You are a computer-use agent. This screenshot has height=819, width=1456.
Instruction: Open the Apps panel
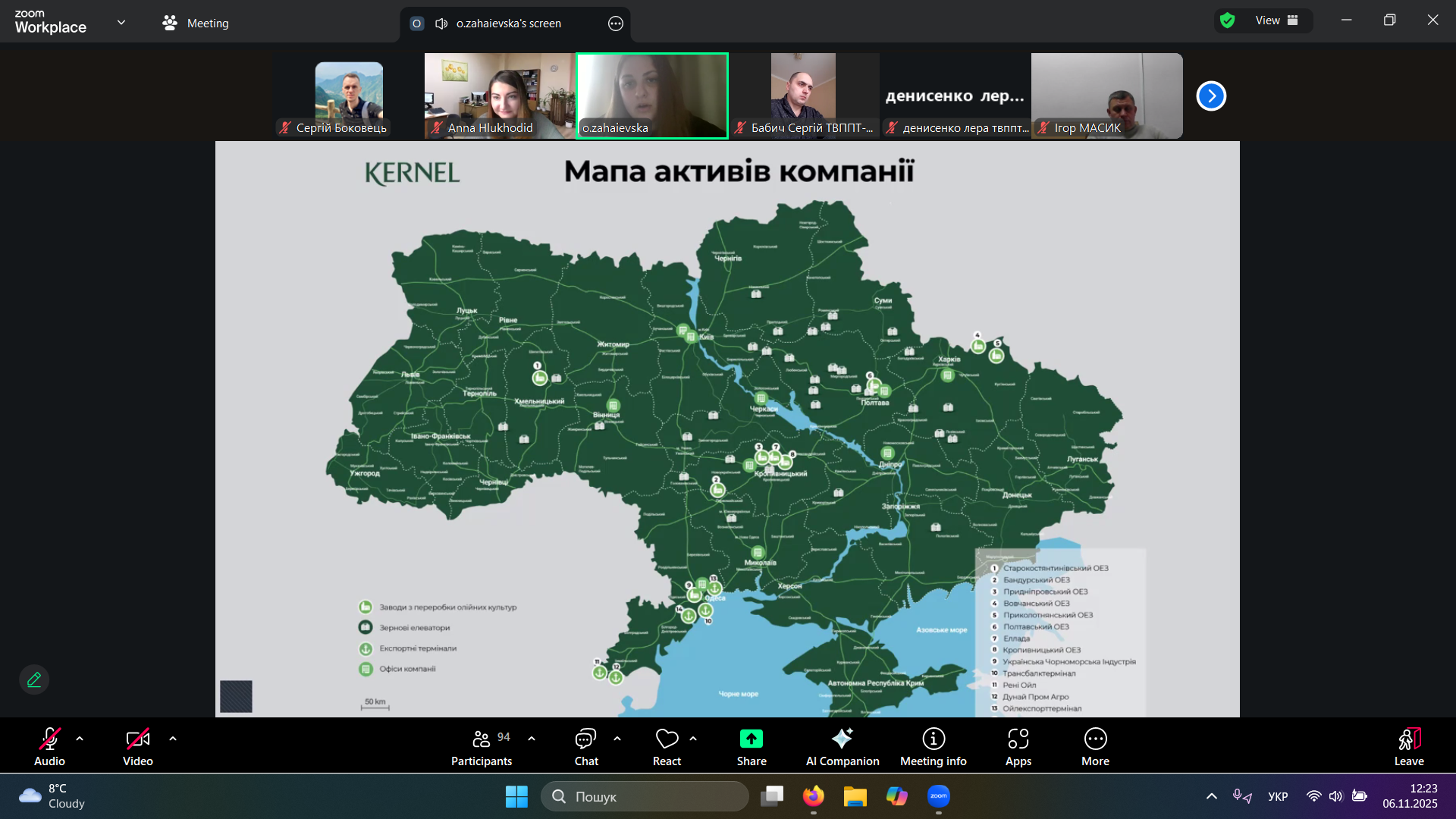1018,747
